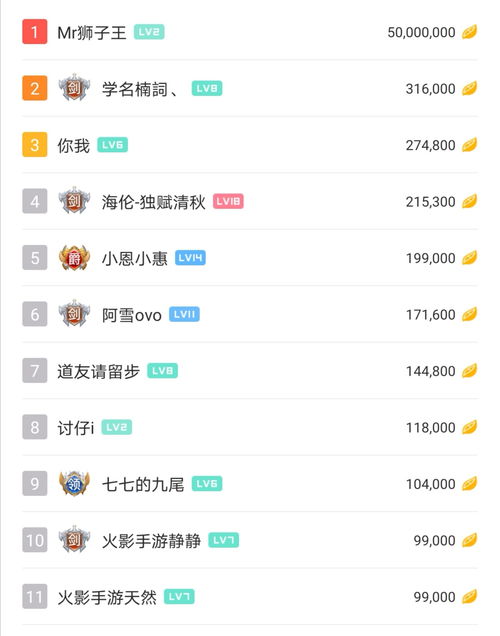500x636 pixels.
Task: Click the blue 领 badge beside 七七的九尾
Action: click(74, 483)
